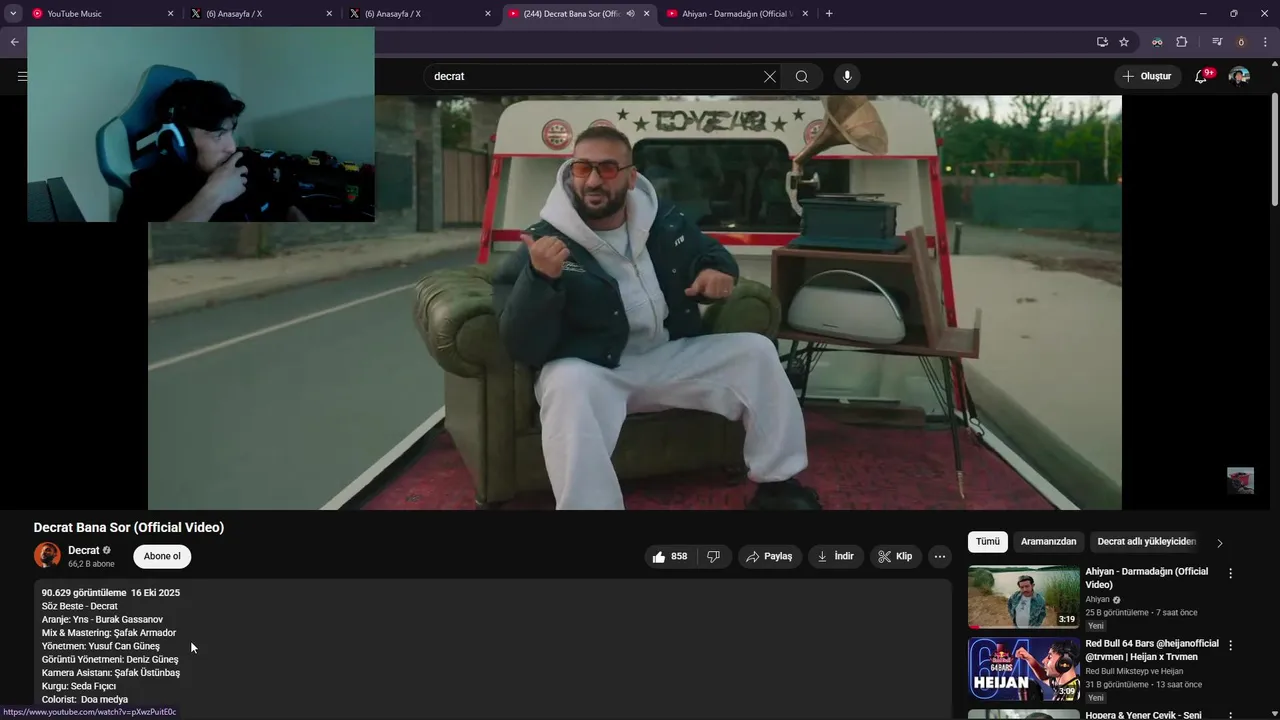Click 'Görüntü Yönetmeni: Deniz Güneş' line

110,660
